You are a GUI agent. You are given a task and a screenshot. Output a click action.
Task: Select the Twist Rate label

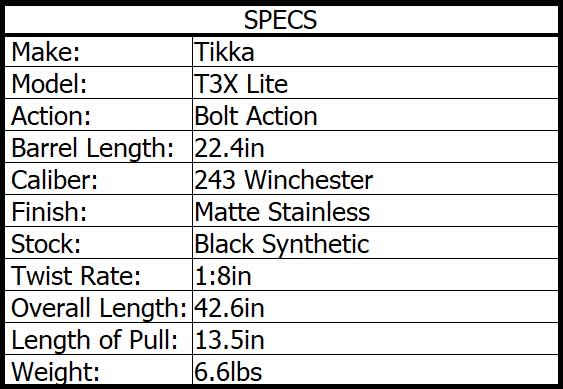coord(76,276)
